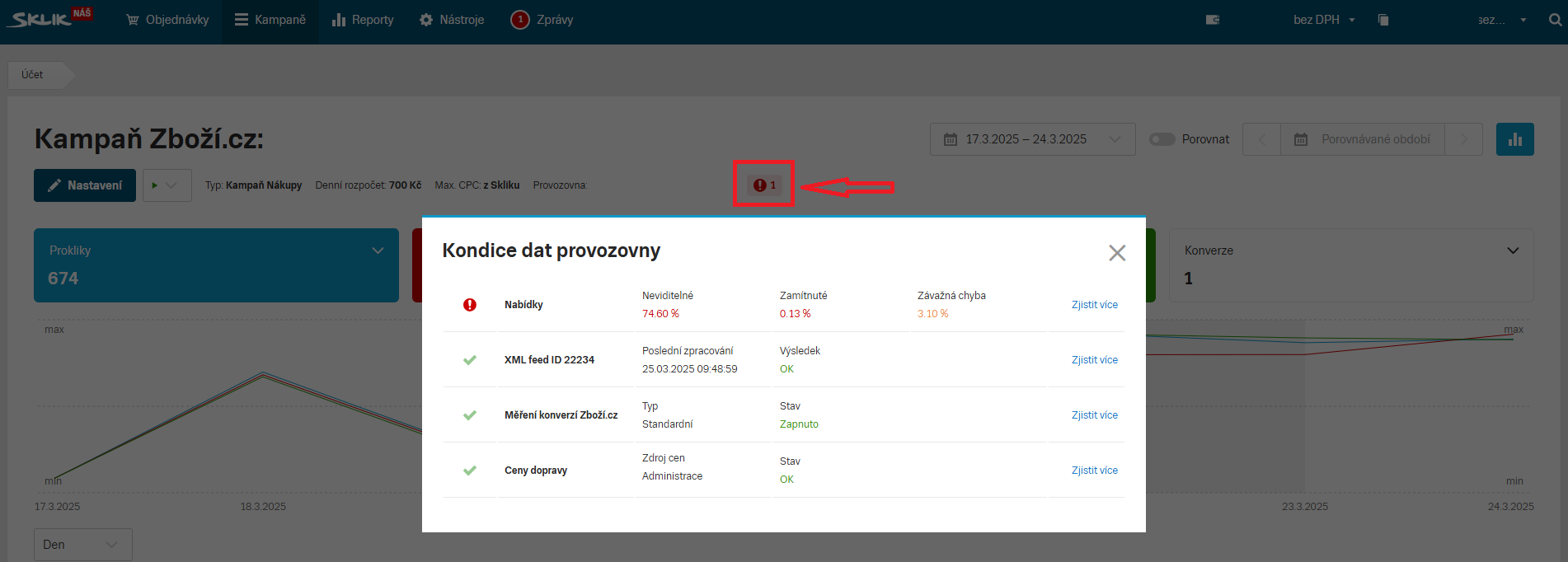Click the timestamp 25.03.2025 09:48:59
The width and height of the screenshot is (1568, 562).
tap(690, 369)
